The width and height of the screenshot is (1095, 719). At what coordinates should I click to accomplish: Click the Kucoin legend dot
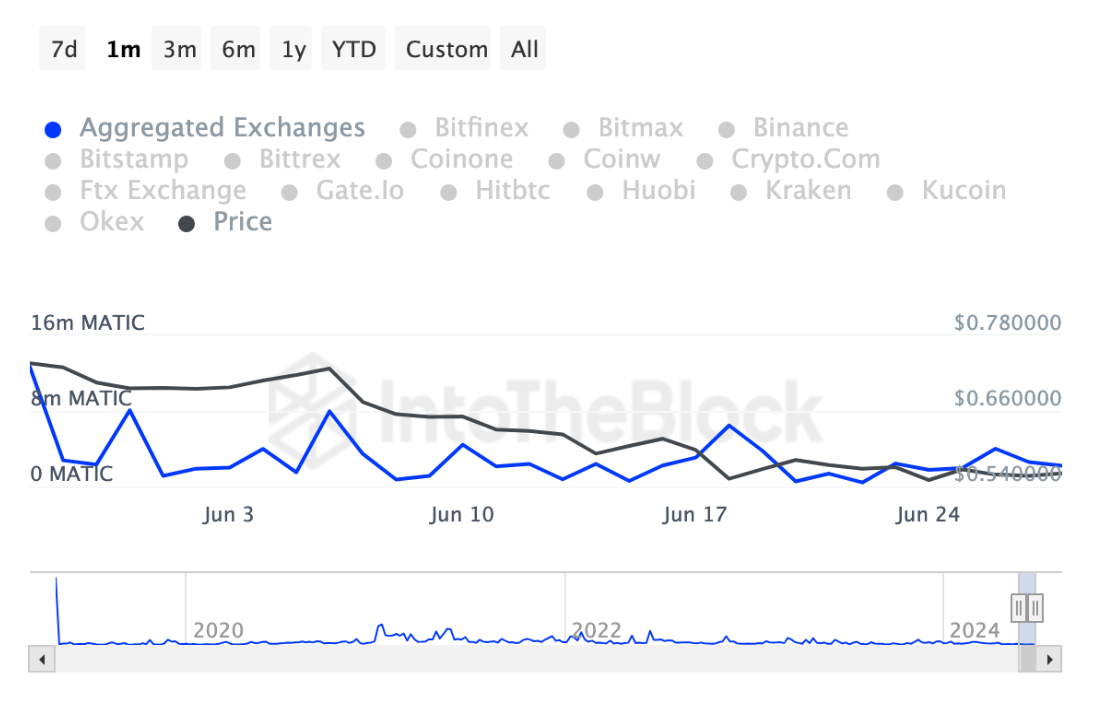coord(897,192)
